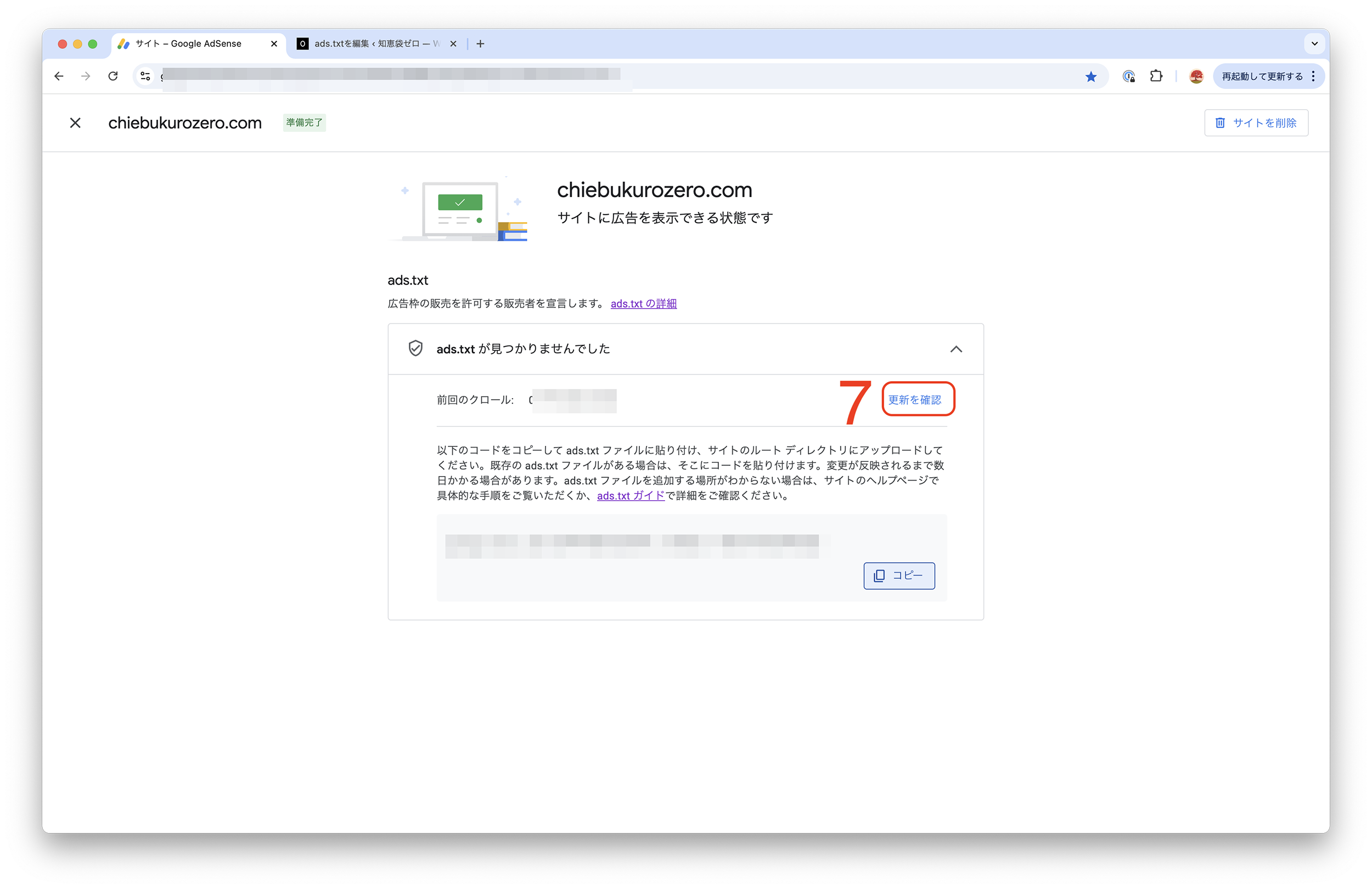This screenshot has height=889, width=1372.
Task: Click サイトに広告を表示できる状態です text
Action: pyautogui.click(x=665, y=218)
